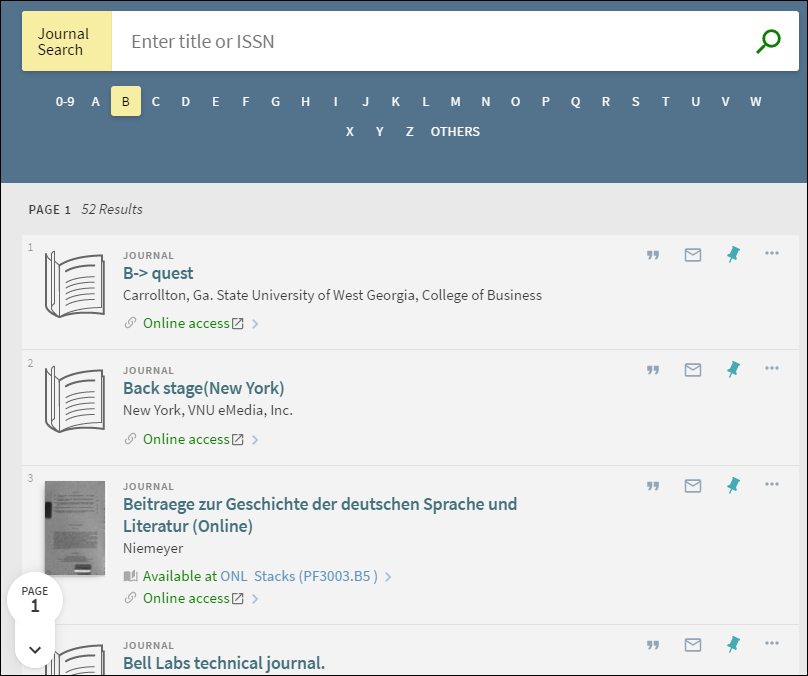Screen dimensions: 808x676
Task: Click citation icon for Bell Labs technical journal
Action: point(653,645)
